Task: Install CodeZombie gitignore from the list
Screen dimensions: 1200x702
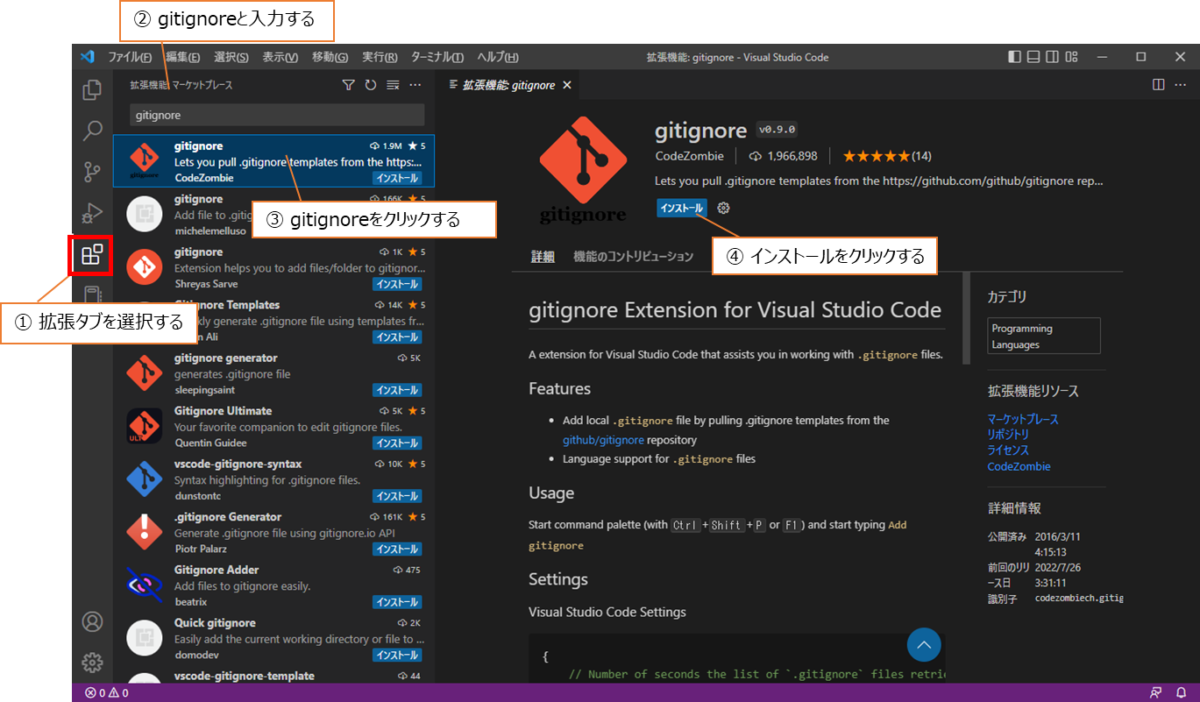Action: pyautogui.click(x=397, y=178)
